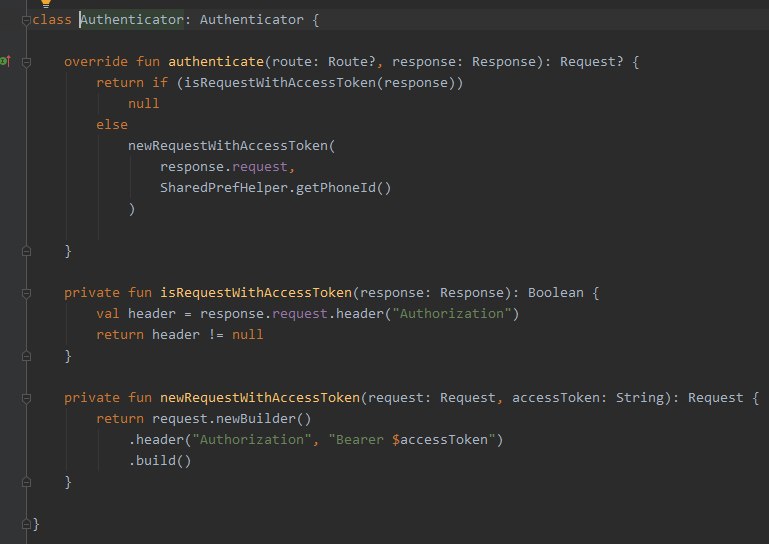
Task: Click the highlighted Authenticator class name
Action: point(132,20)
